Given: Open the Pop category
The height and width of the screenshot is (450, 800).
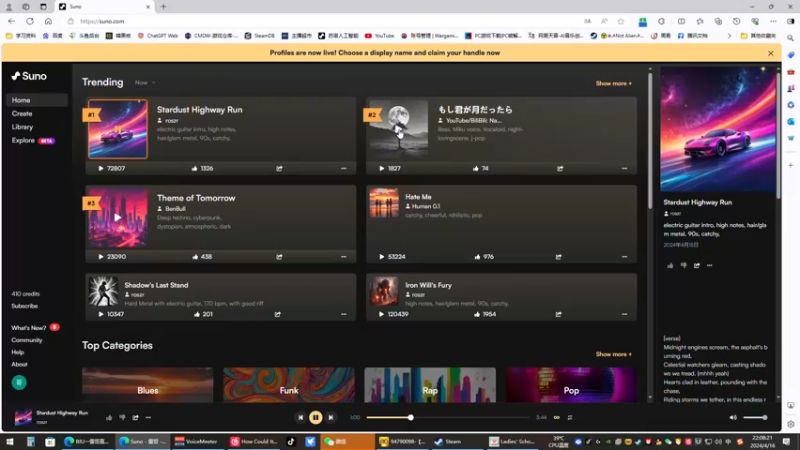Looking at the screenshot, I should click(571, 385).
